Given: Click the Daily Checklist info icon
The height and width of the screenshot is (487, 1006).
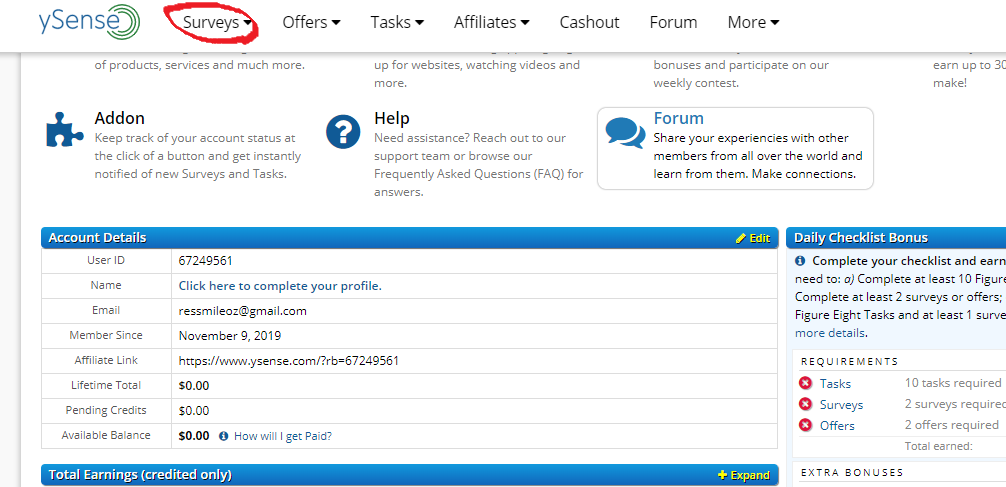Looking at the screenshot, I should coord(800,261).
